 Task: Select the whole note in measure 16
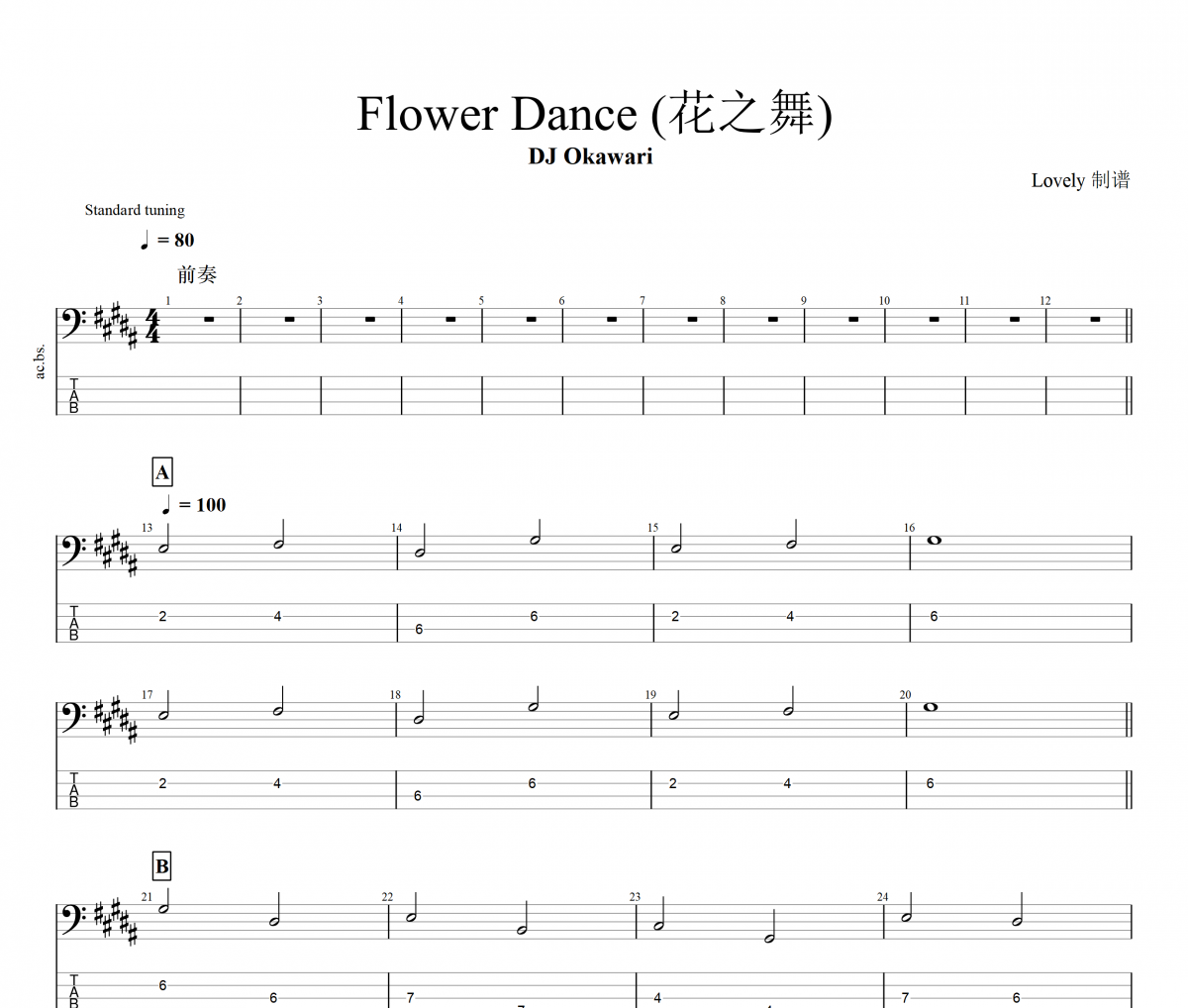pos(933,541)
